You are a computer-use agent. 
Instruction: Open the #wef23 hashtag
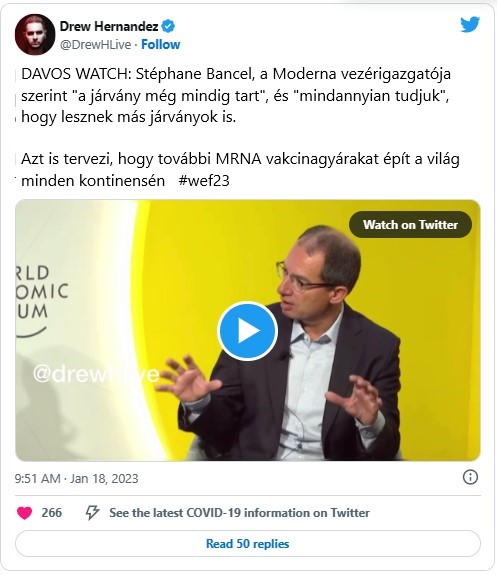point(204,180)
